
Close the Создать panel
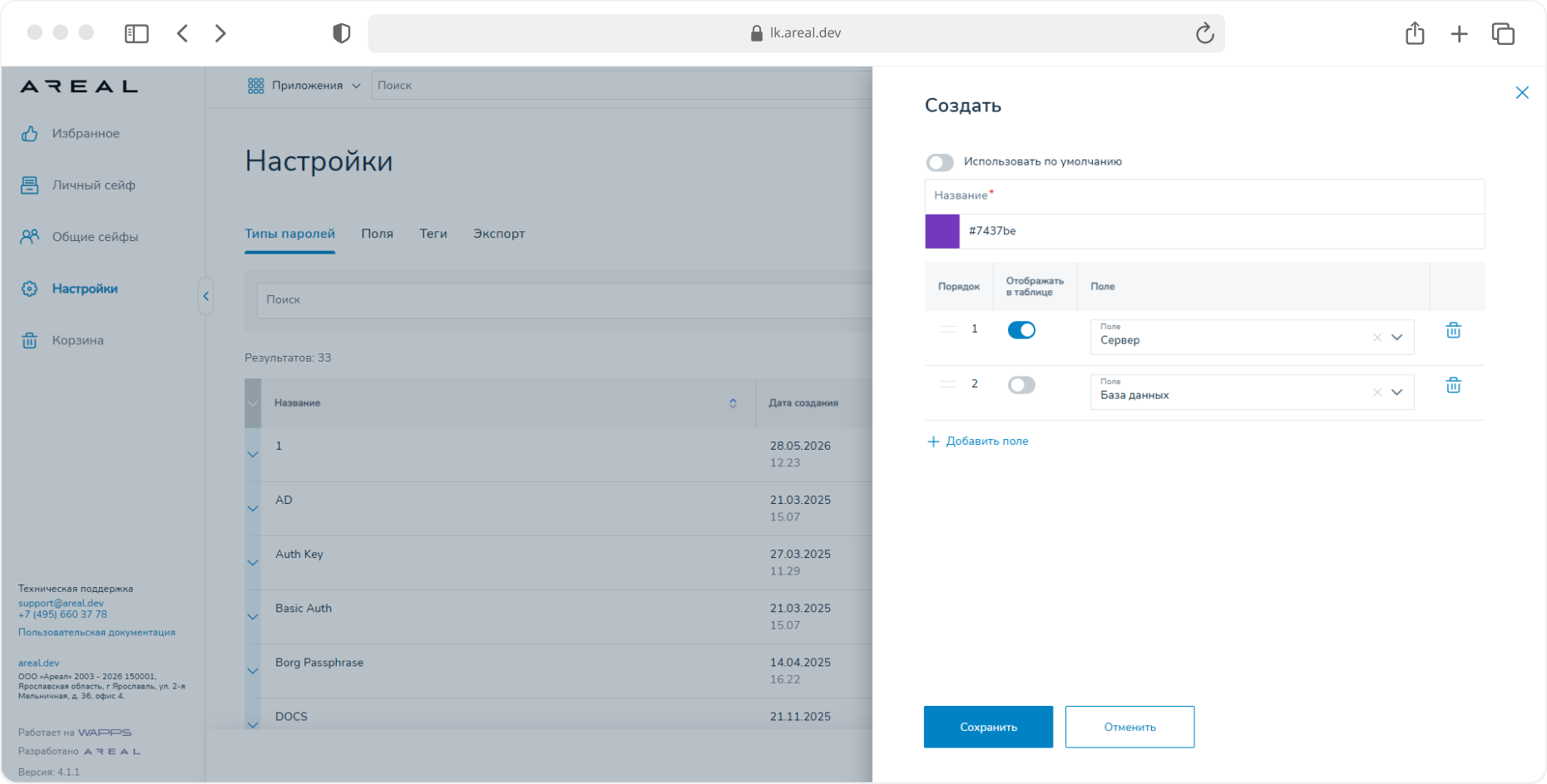pos(1522,92)
